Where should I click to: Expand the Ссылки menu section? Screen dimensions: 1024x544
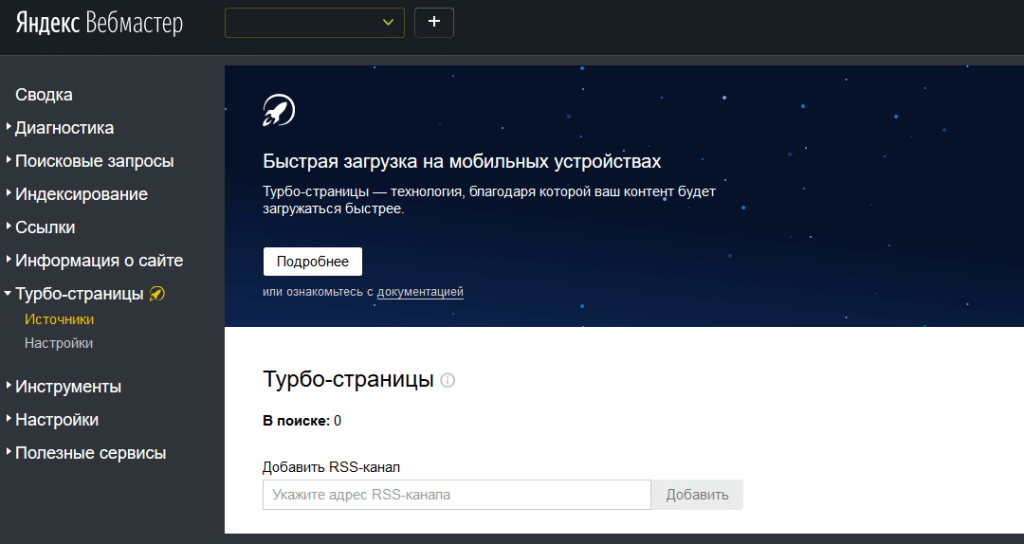click(x=45, y=227)
